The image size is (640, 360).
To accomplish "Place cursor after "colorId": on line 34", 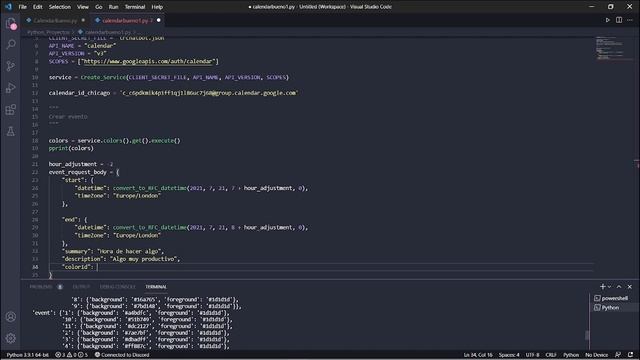I will (97, 267).
